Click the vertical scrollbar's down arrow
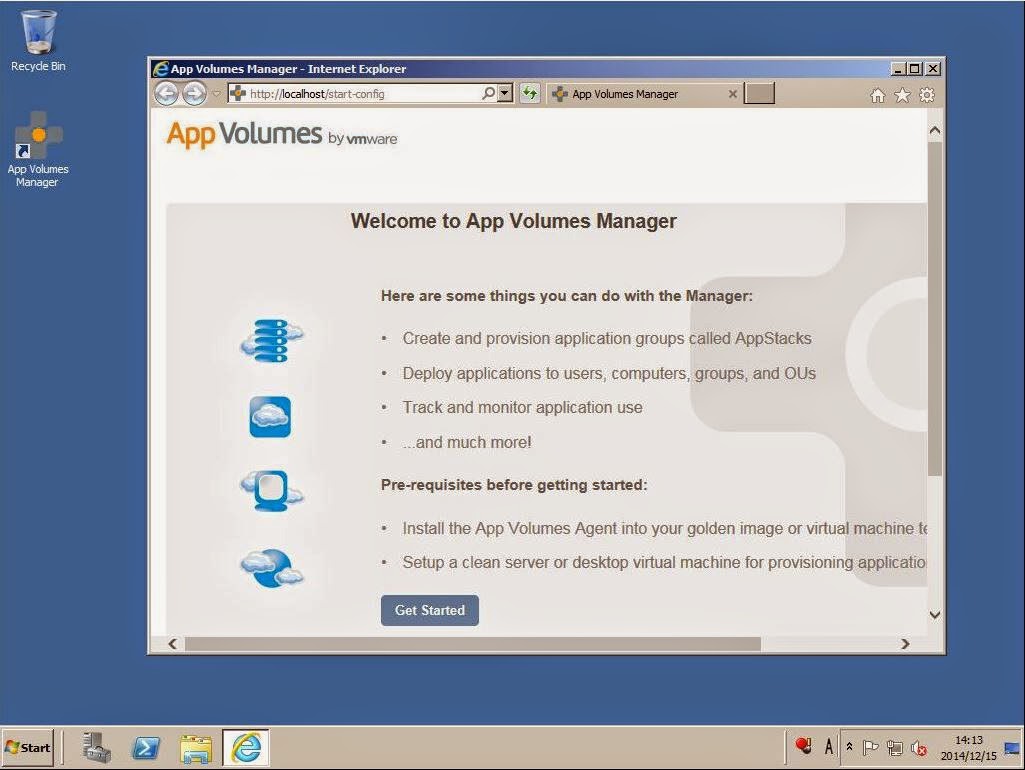This screenshot has height=770, width=1025. pos(934,615)
